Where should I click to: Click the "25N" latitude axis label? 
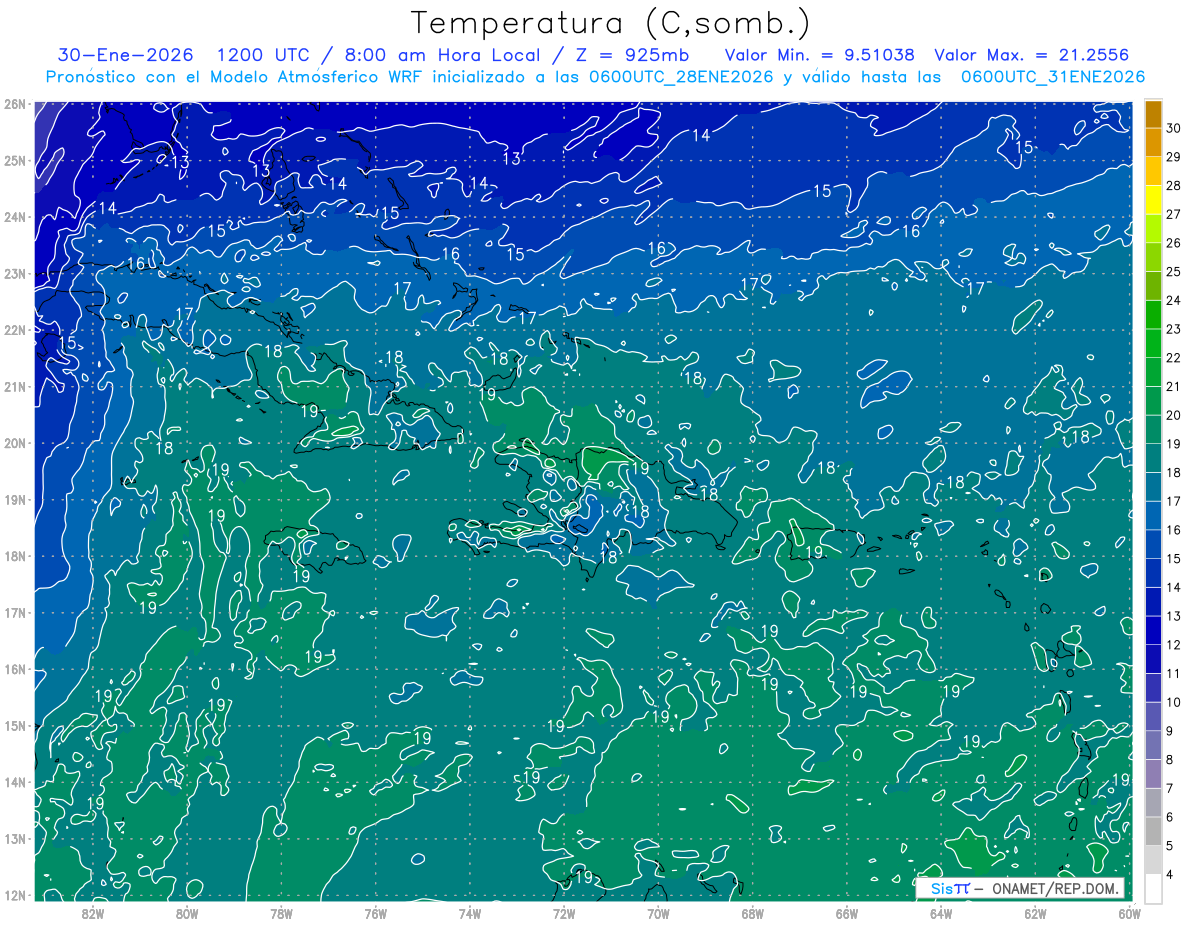point(15,161)
